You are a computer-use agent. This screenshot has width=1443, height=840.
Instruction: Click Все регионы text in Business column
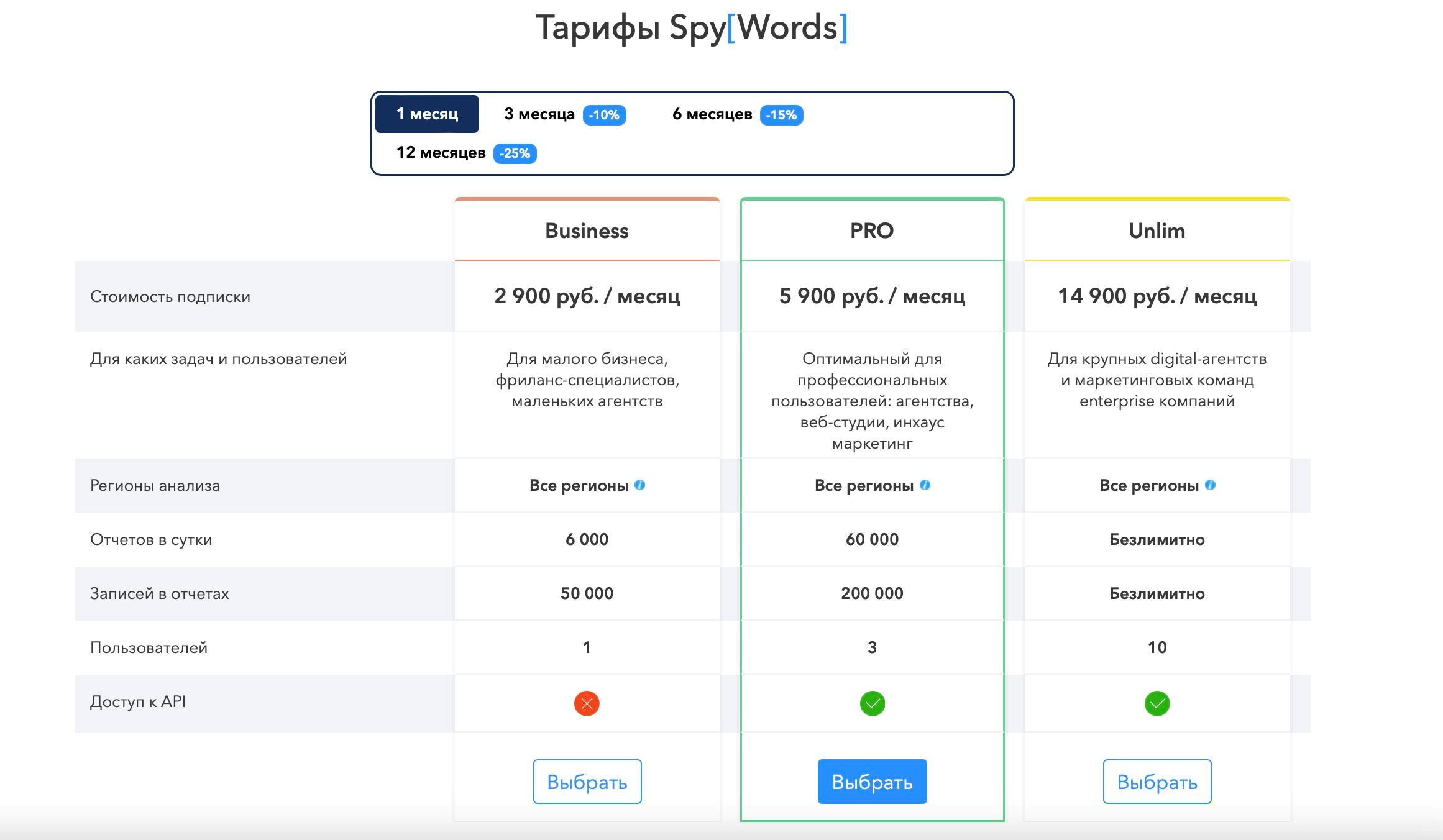point(579,485)
